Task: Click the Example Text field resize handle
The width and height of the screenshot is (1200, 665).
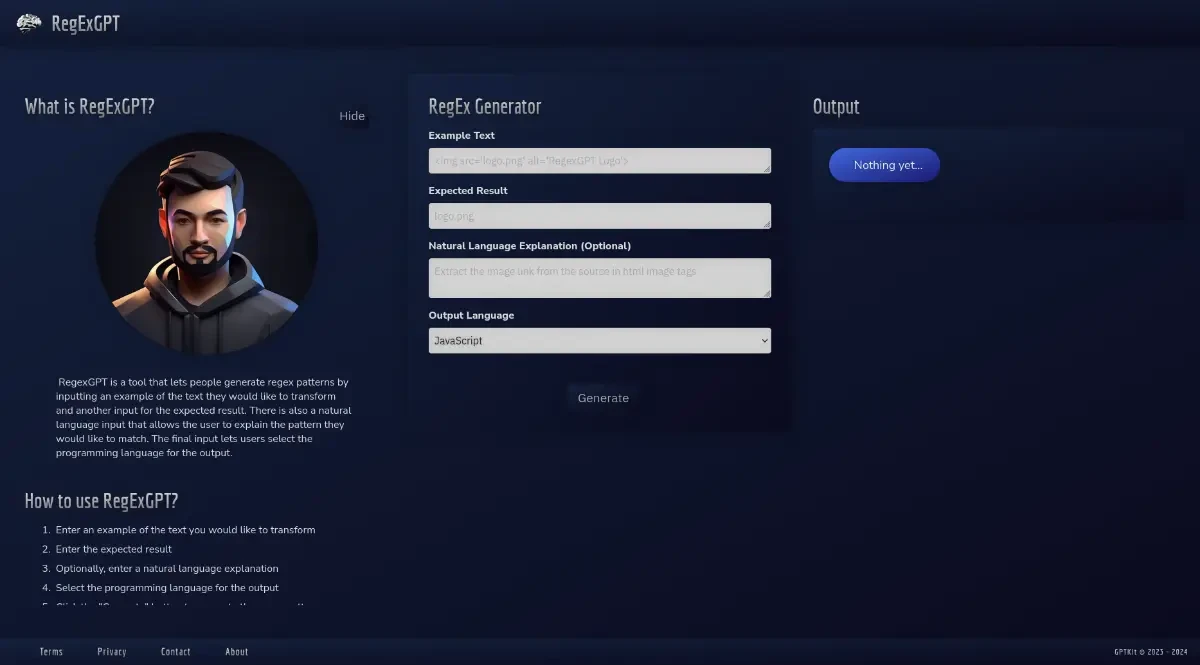Action: (766, 169)
